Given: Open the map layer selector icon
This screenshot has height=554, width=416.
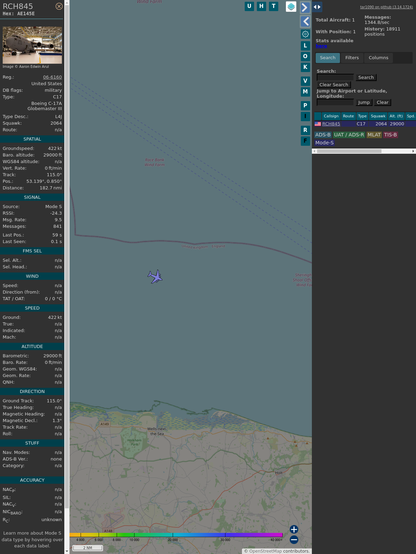Looking at the screenshot, I should [291, 7].
